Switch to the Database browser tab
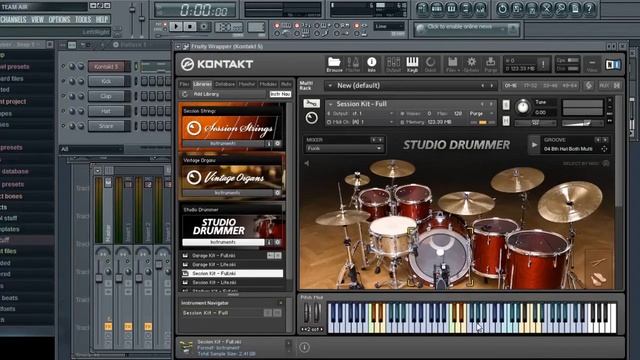 [225, 84]
